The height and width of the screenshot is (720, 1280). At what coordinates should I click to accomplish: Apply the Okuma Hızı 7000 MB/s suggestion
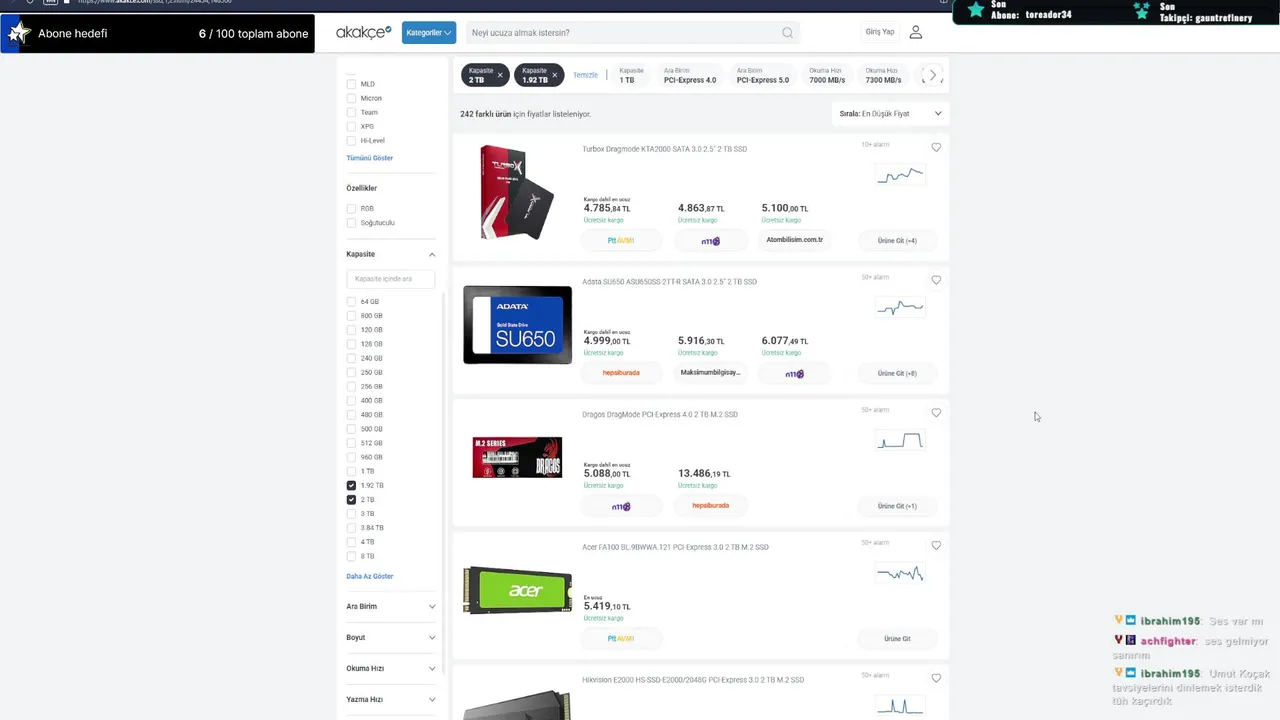tap(827, 75)
